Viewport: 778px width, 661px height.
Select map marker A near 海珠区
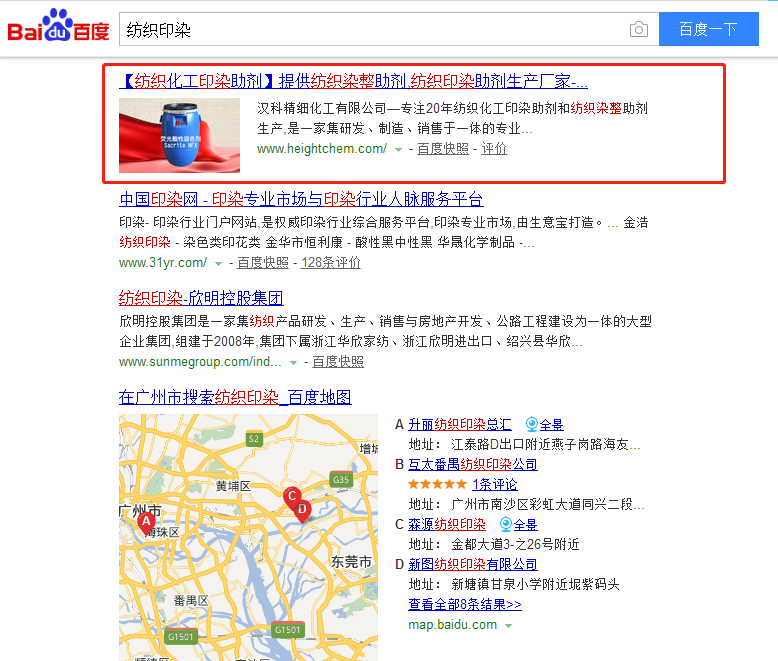coord(146,523)
